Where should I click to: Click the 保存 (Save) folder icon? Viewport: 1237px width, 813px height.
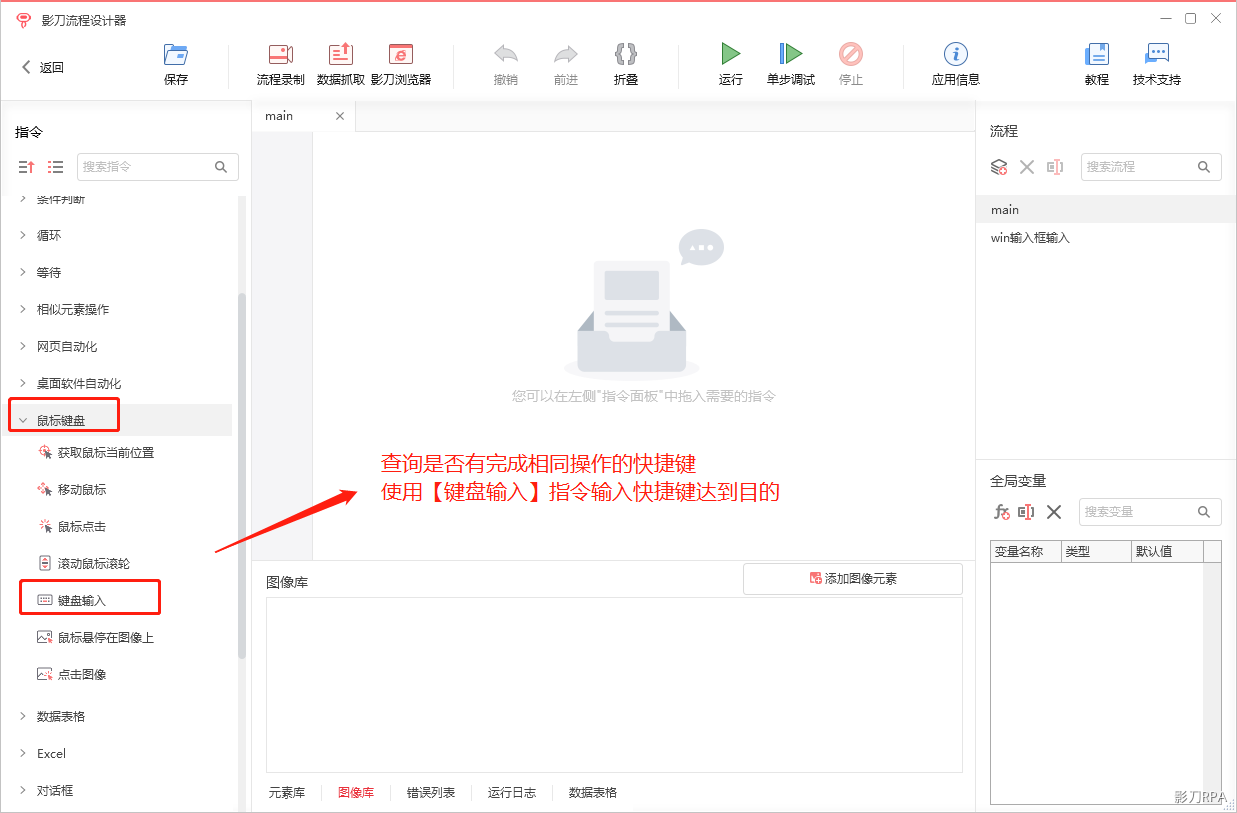pyautogui.click(x=176, y=55)
